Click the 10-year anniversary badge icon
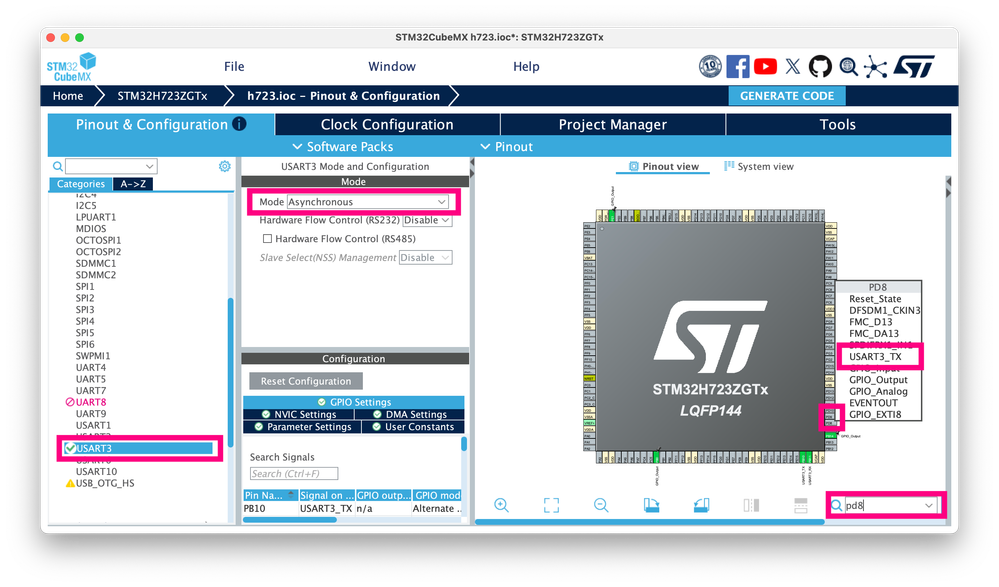The width and height of the screenshot is (999, 587). point(710,66)
